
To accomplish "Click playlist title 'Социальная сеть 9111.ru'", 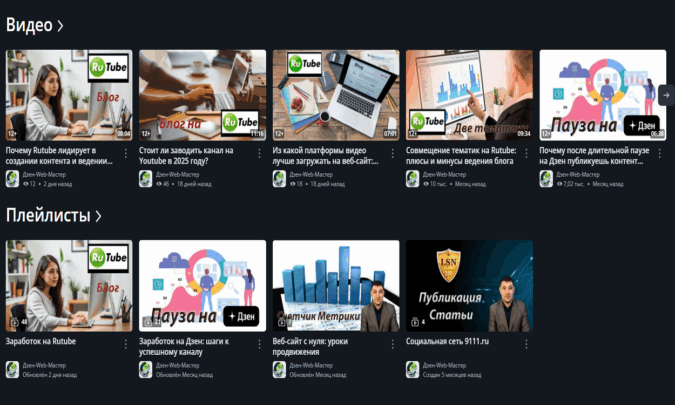I will (x=447, y=341).
